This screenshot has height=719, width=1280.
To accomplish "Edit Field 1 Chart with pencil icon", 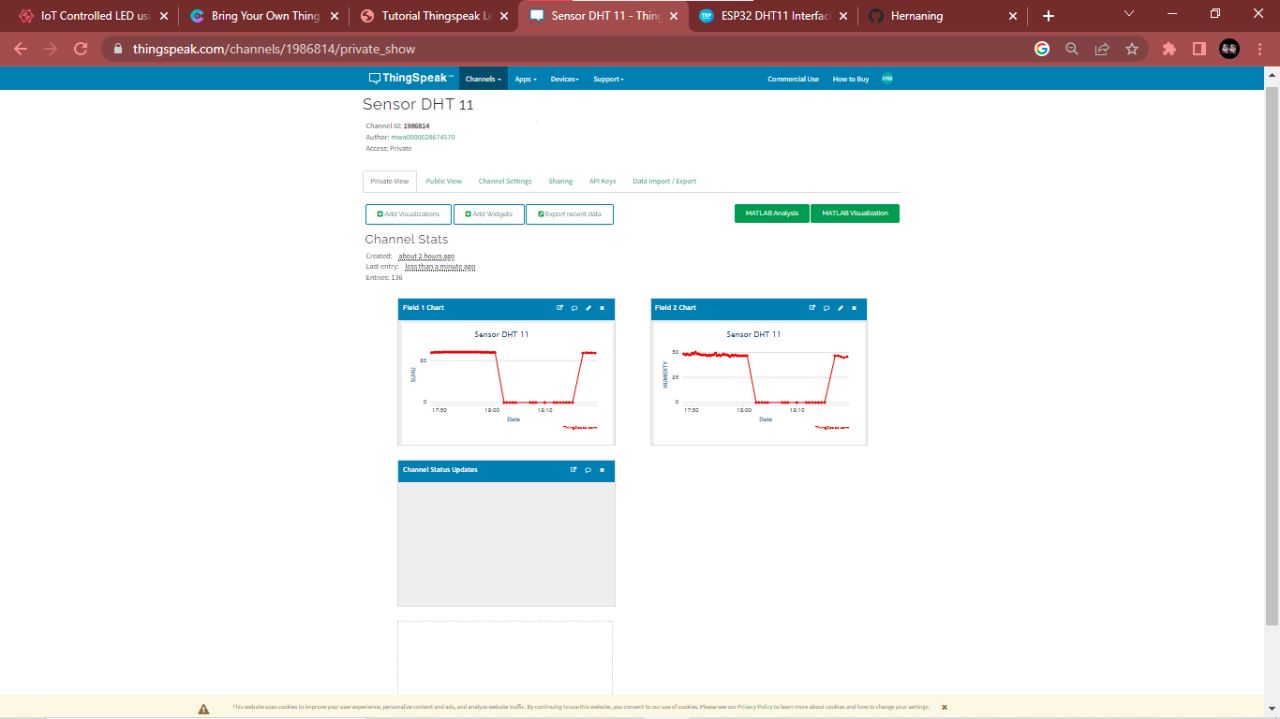I will (588, 308).
